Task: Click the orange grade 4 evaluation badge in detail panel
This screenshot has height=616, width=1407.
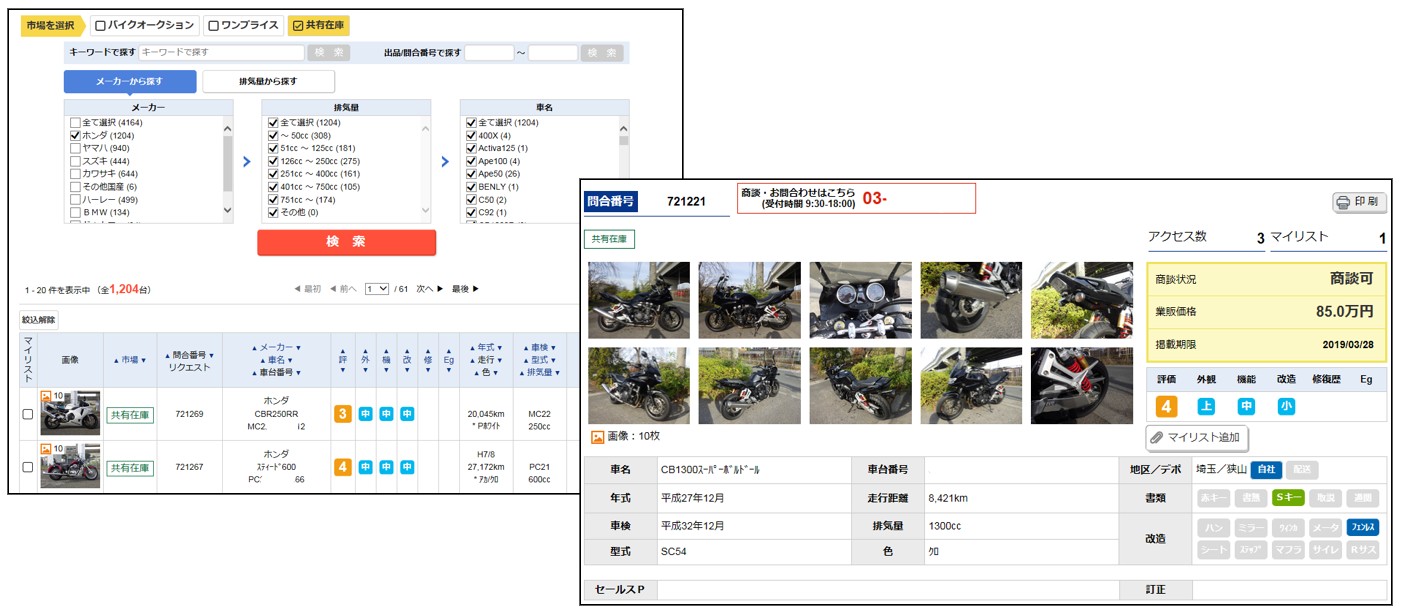Action: click(1165, 406)
